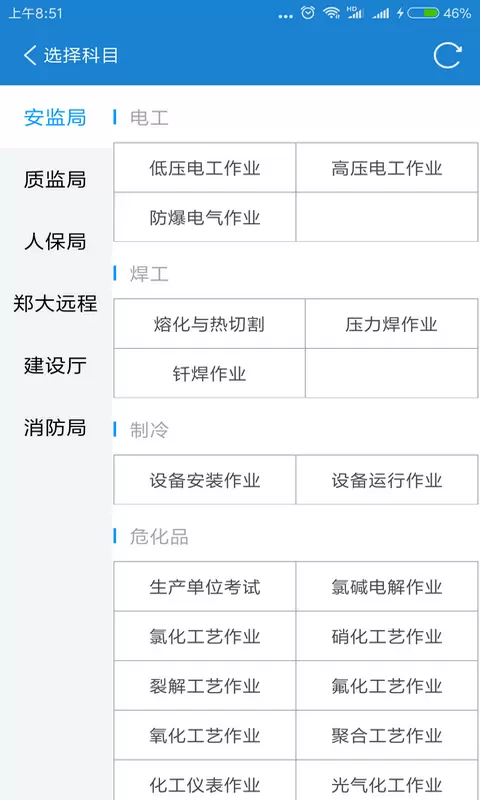Image resolution: width=480 pixels, height=800 pixels.
Task: Tap the alarm clock status icon
Action: point(308,13)
